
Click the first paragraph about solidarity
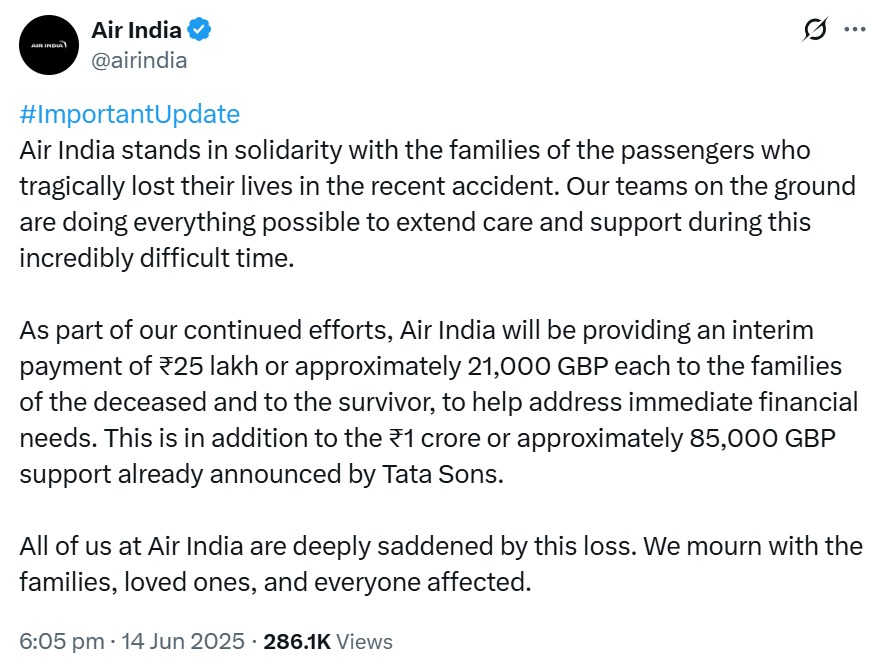coord(437,204)
